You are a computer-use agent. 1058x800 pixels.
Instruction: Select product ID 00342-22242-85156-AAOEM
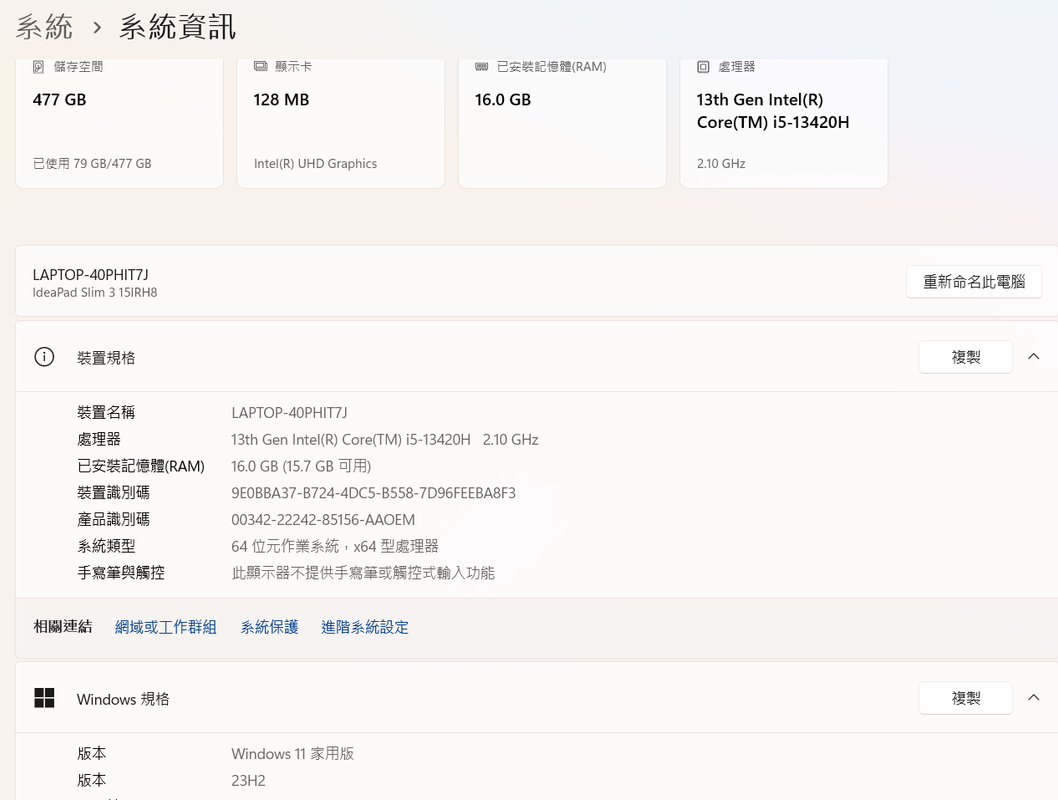(x=323, y=519)
